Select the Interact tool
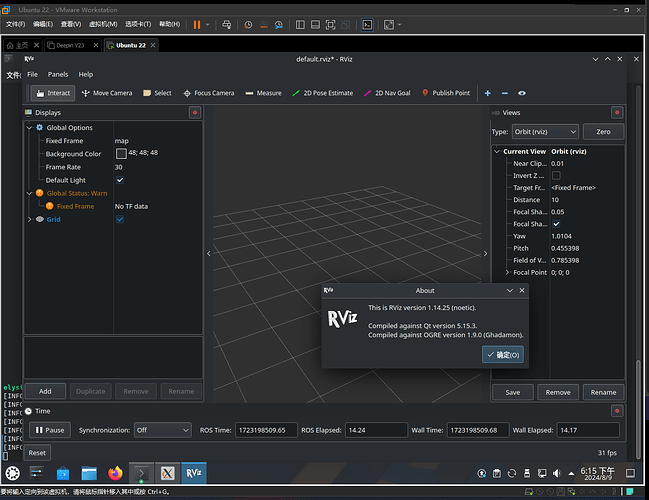649x500 pixels. coord(53,93)
